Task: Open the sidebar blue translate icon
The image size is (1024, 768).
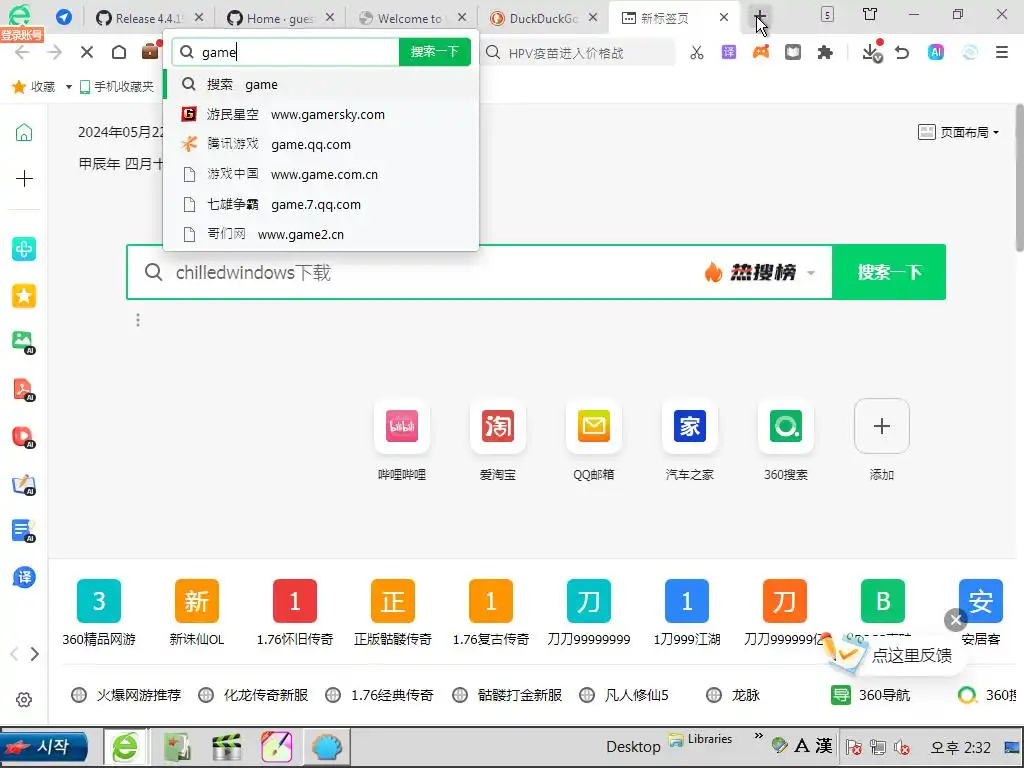Action: (x=24, y=577)
